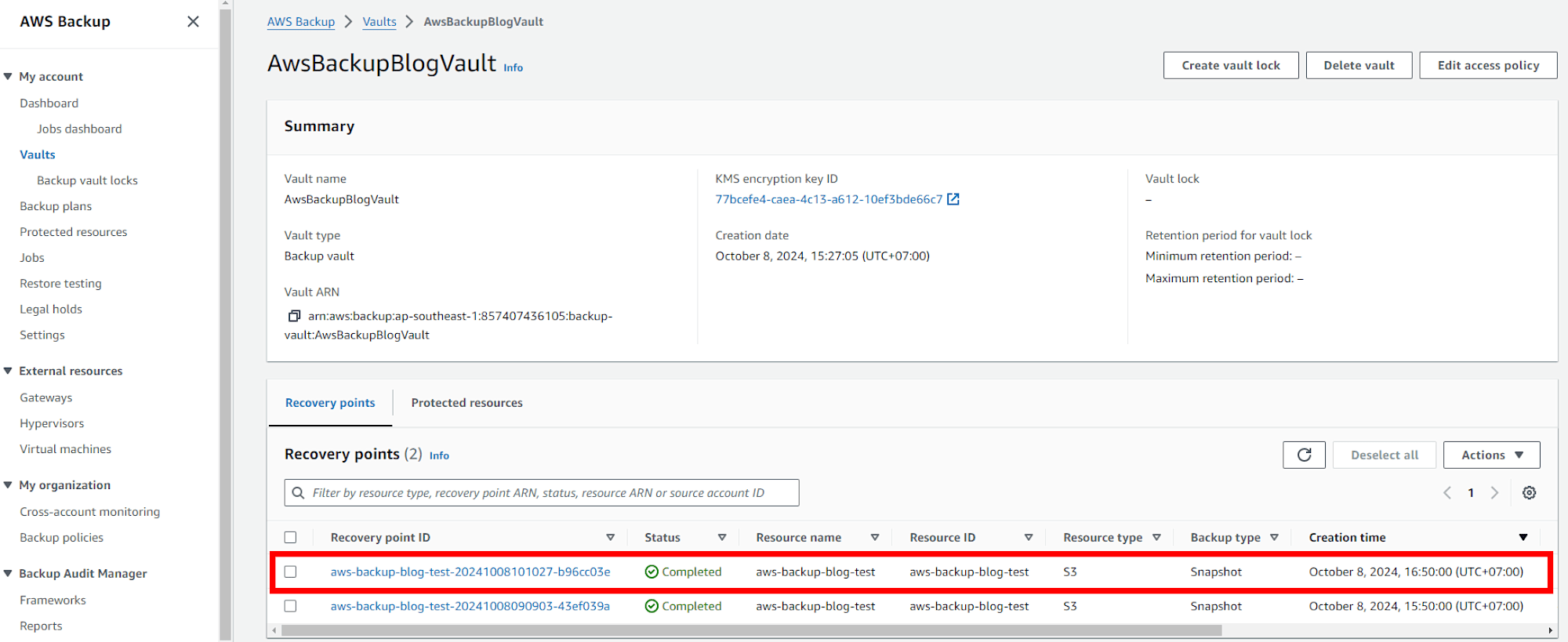This screenshot has height=642, width=1568.
Task: Open Frameworks in Audit Manager
Action: [53, 600]
